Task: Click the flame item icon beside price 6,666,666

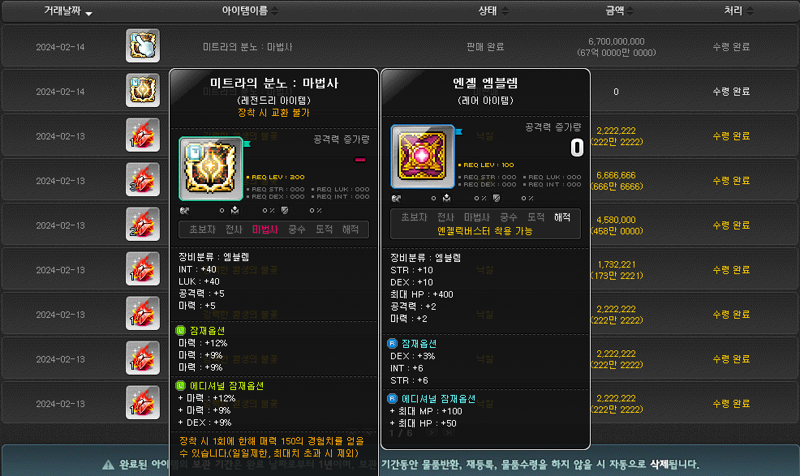Action: pyautogui.click(x=143, y=180)
